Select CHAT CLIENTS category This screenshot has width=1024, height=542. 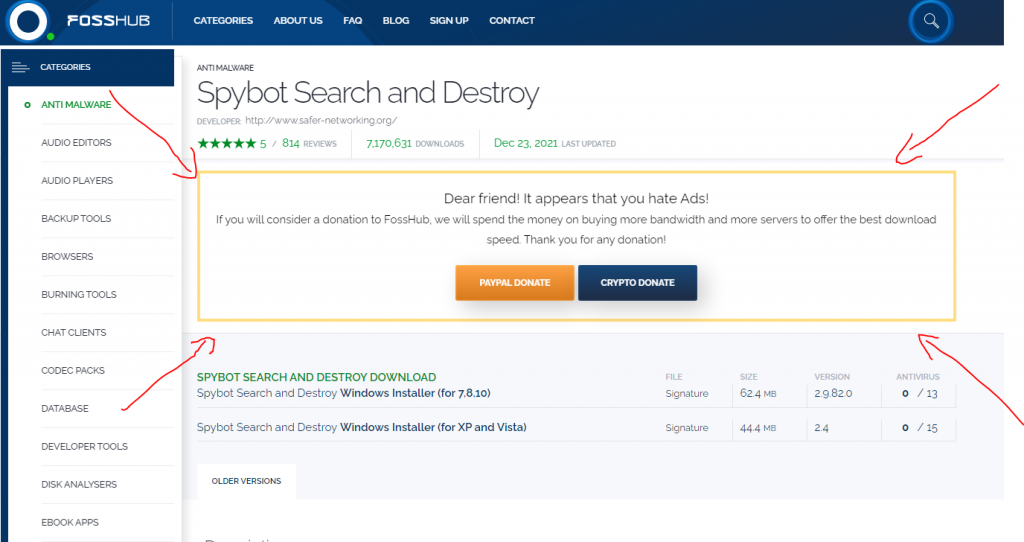[x=73, y=332]
